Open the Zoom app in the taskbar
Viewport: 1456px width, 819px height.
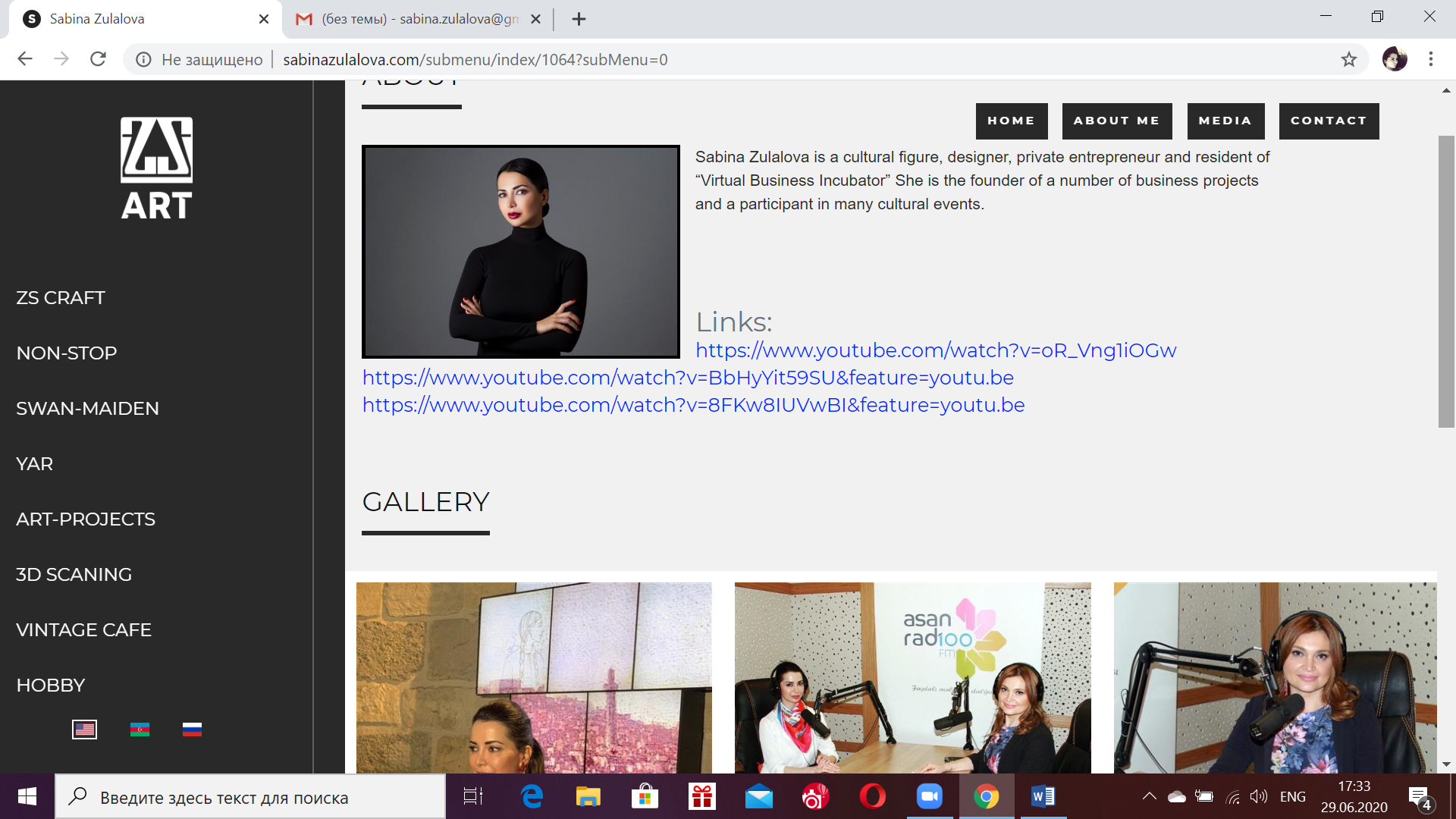coord(929,796)
